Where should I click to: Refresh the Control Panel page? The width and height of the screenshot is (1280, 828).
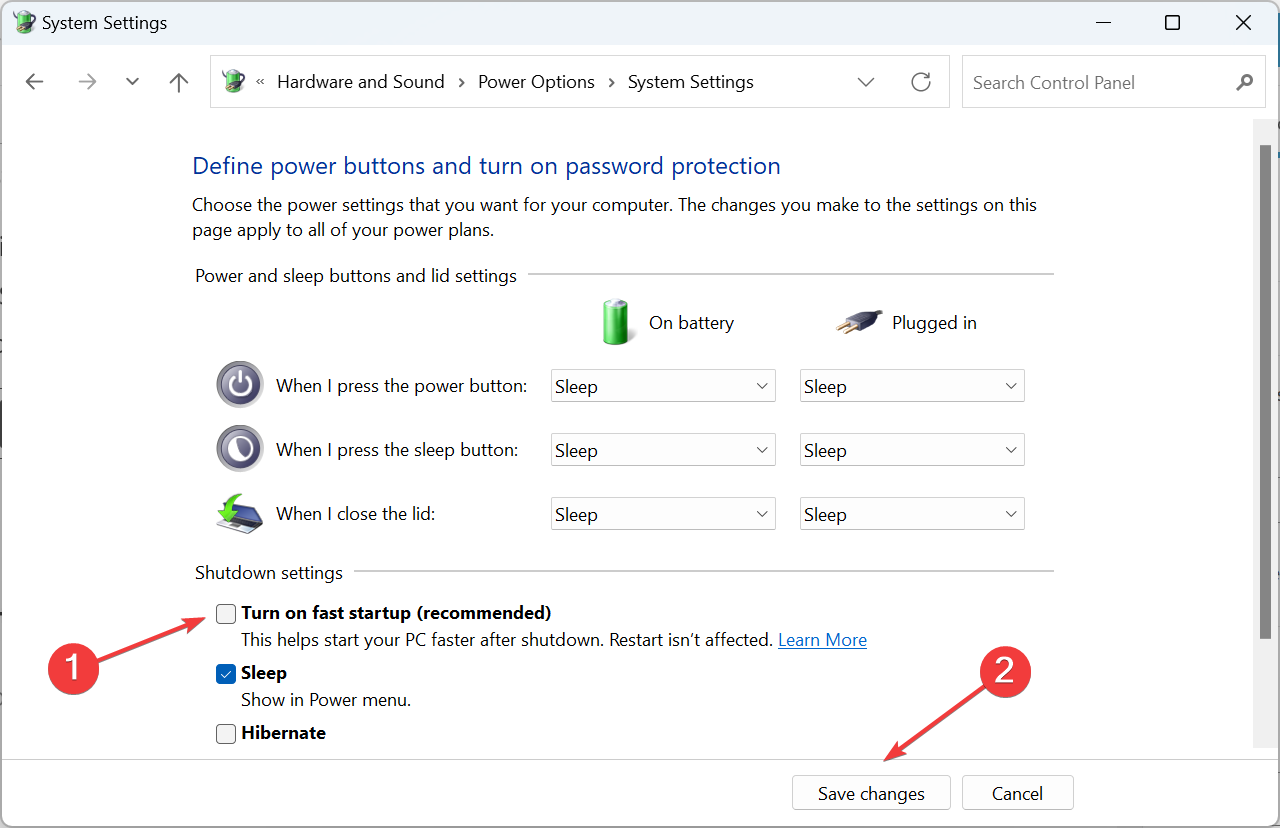pos(921,82)
